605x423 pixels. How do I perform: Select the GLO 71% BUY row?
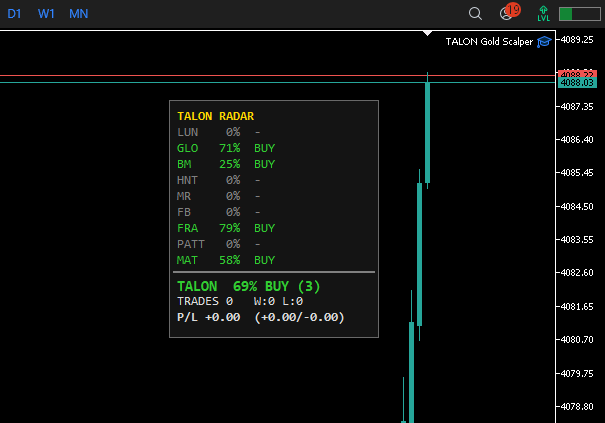(226, 148)
